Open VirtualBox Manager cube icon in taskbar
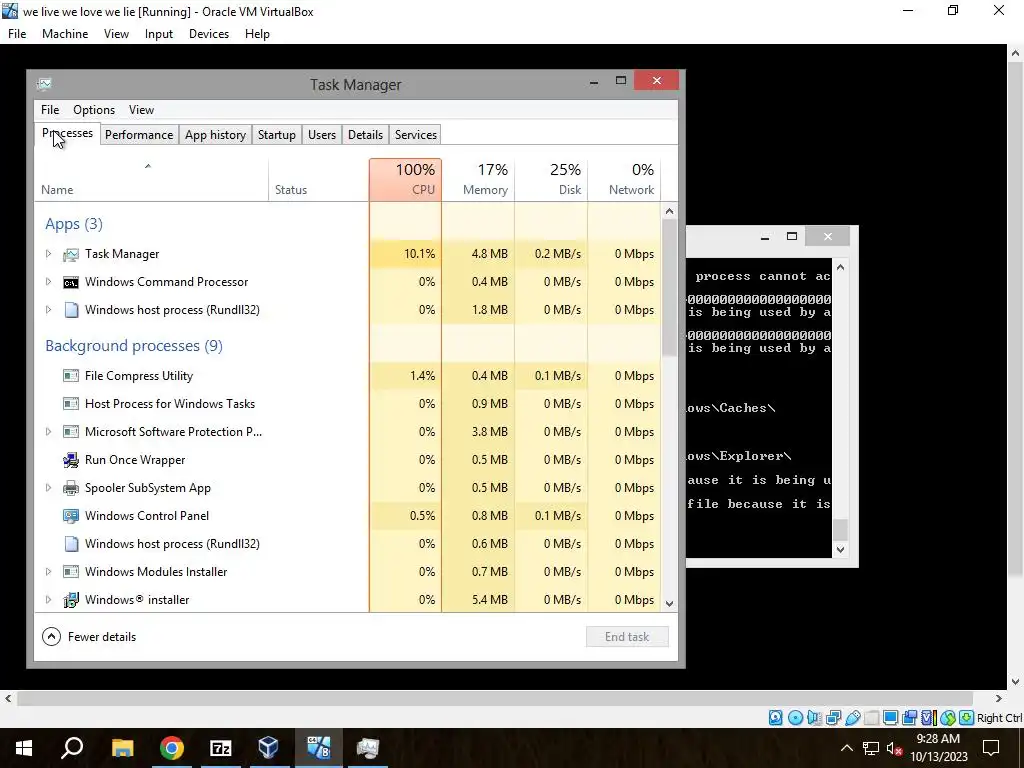This screenshot has height=768, width=1024. click(268, 748)
